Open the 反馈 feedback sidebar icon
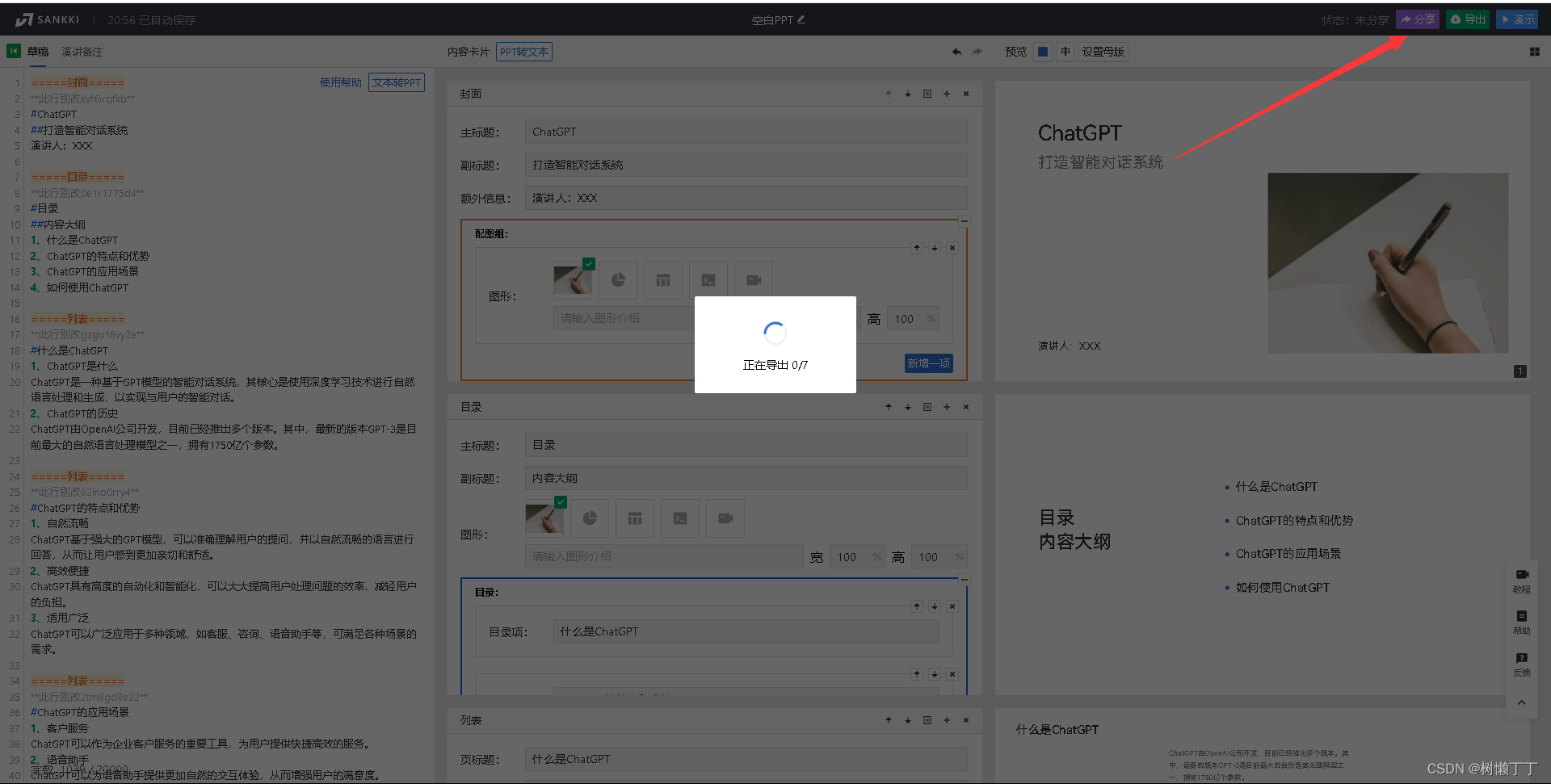This screenshot has width=1551, height=784. click(1522, 665)
